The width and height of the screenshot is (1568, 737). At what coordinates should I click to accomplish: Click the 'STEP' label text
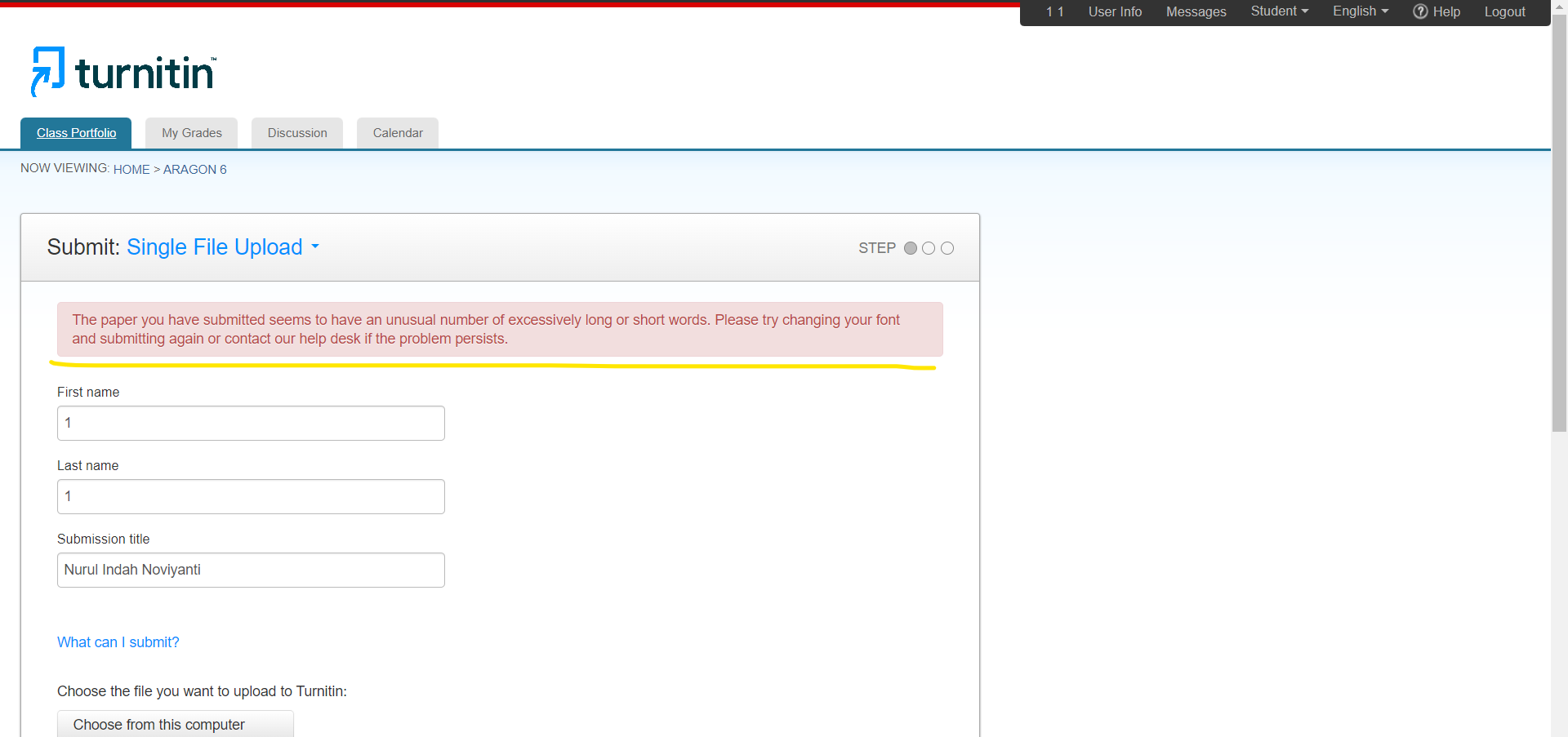point(877,248)
